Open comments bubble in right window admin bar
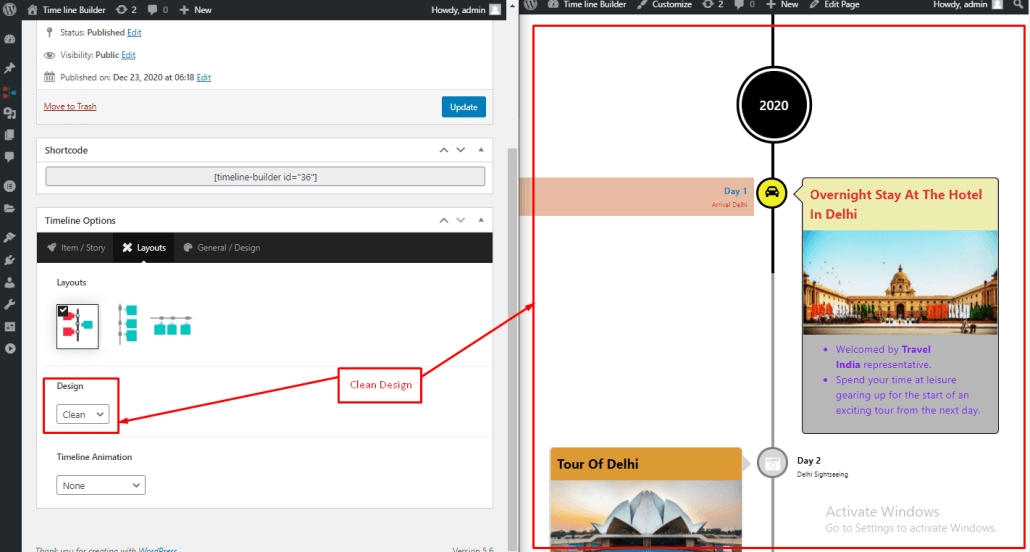The height and width of the screenshot is (552, 1030). pos(745,5)
